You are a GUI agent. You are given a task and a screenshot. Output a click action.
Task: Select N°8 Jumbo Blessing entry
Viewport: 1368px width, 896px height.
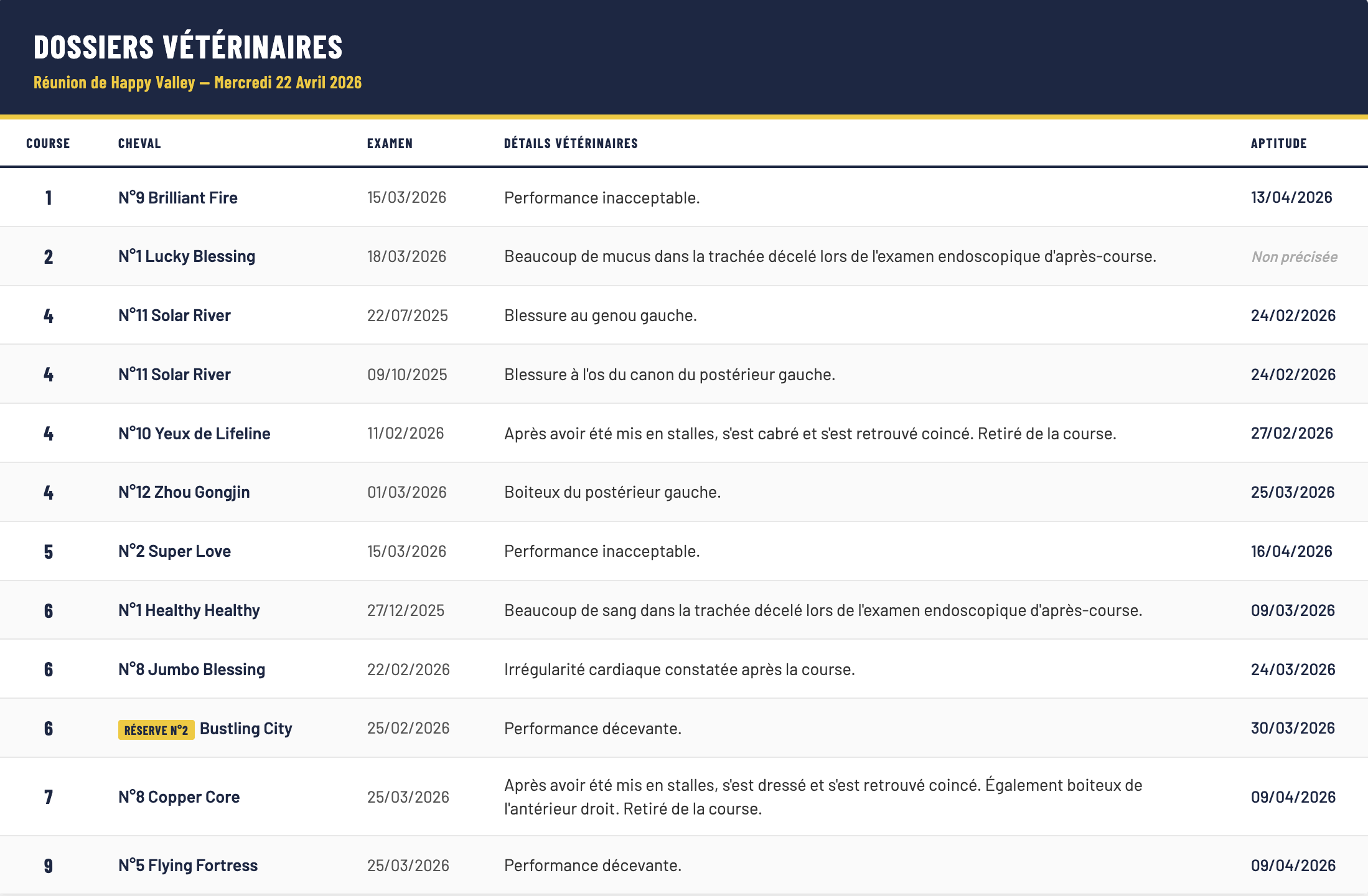pyautogui.click(x=192, y=670)
